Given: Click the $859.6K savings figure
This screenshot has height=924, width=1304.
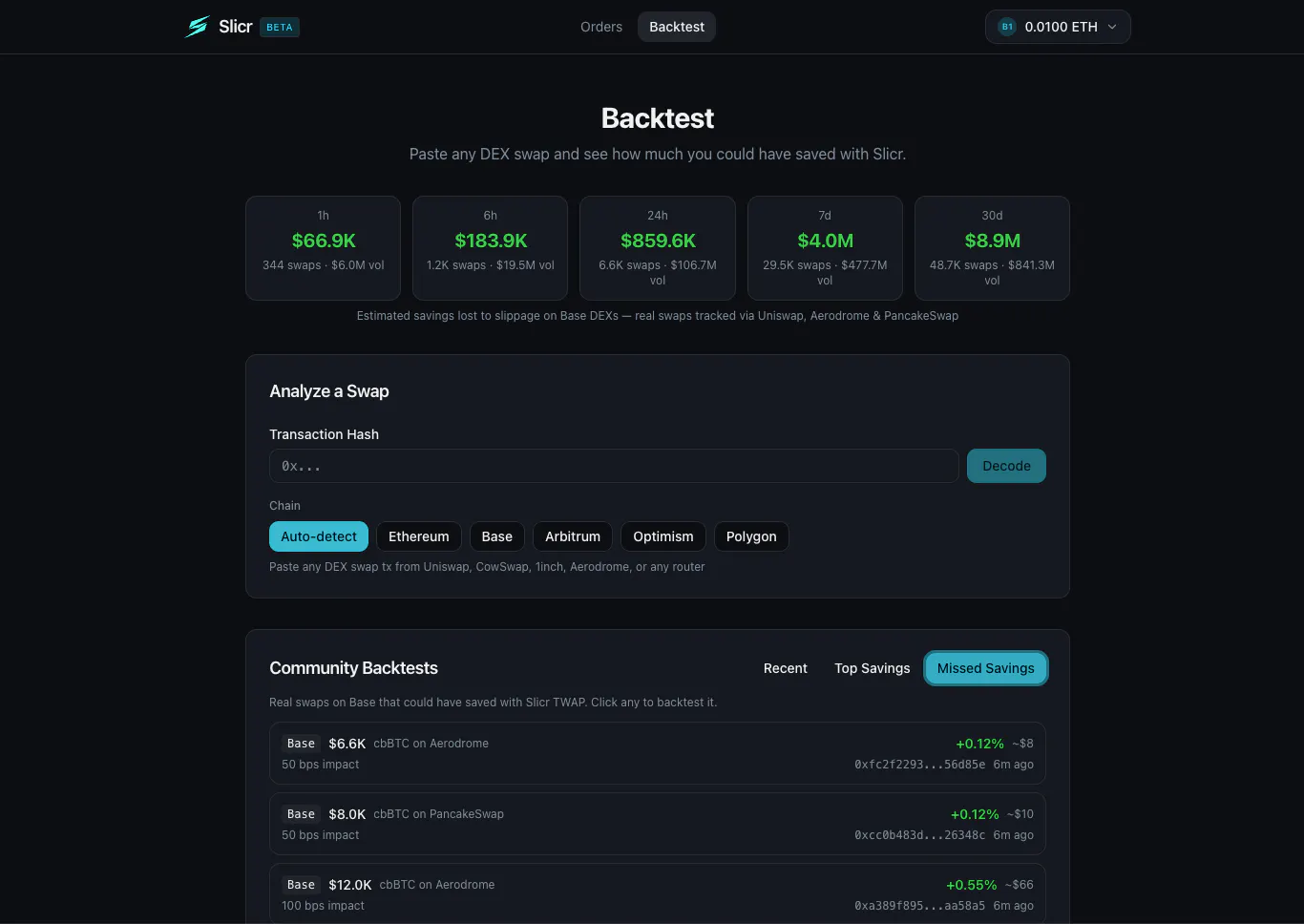Looking at the screenshot, I should pyautogui.click(x=658, y=241).
